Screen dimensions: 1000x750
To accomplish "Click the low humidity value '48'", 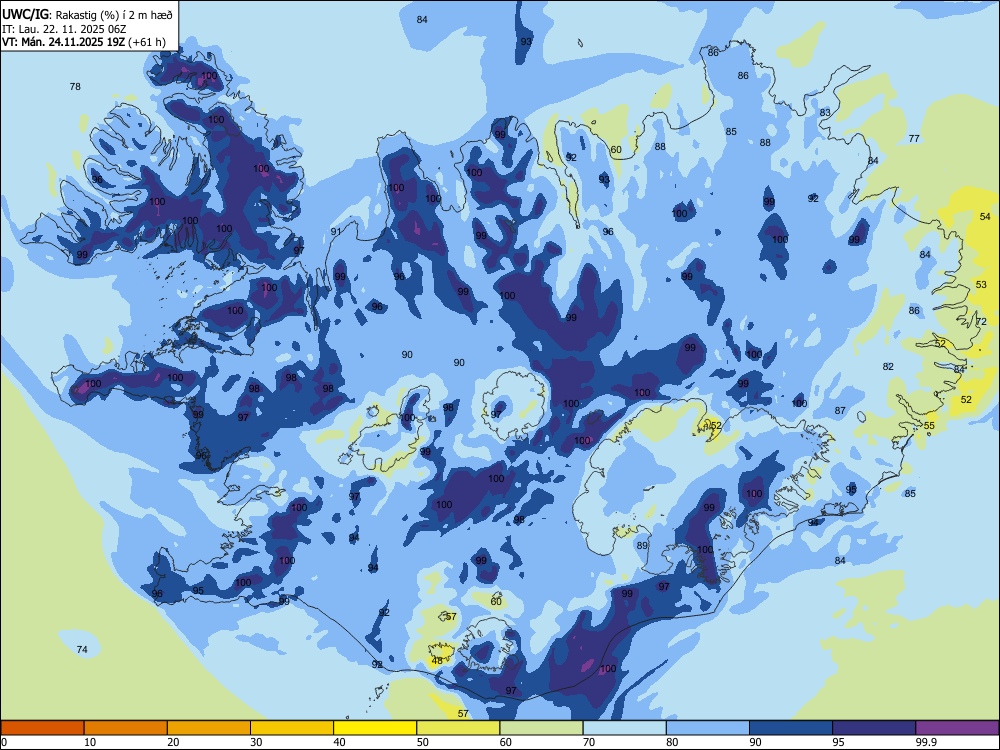I will (x=437, y=661).
